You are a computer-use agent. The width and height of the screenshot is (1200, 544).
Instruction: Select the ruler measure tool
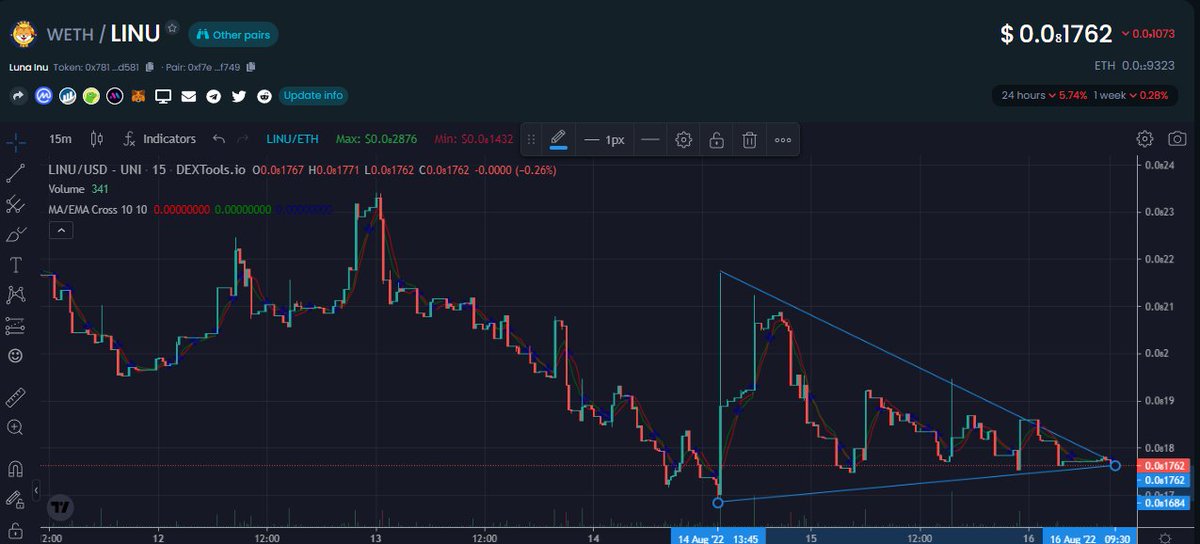(15, 397)
